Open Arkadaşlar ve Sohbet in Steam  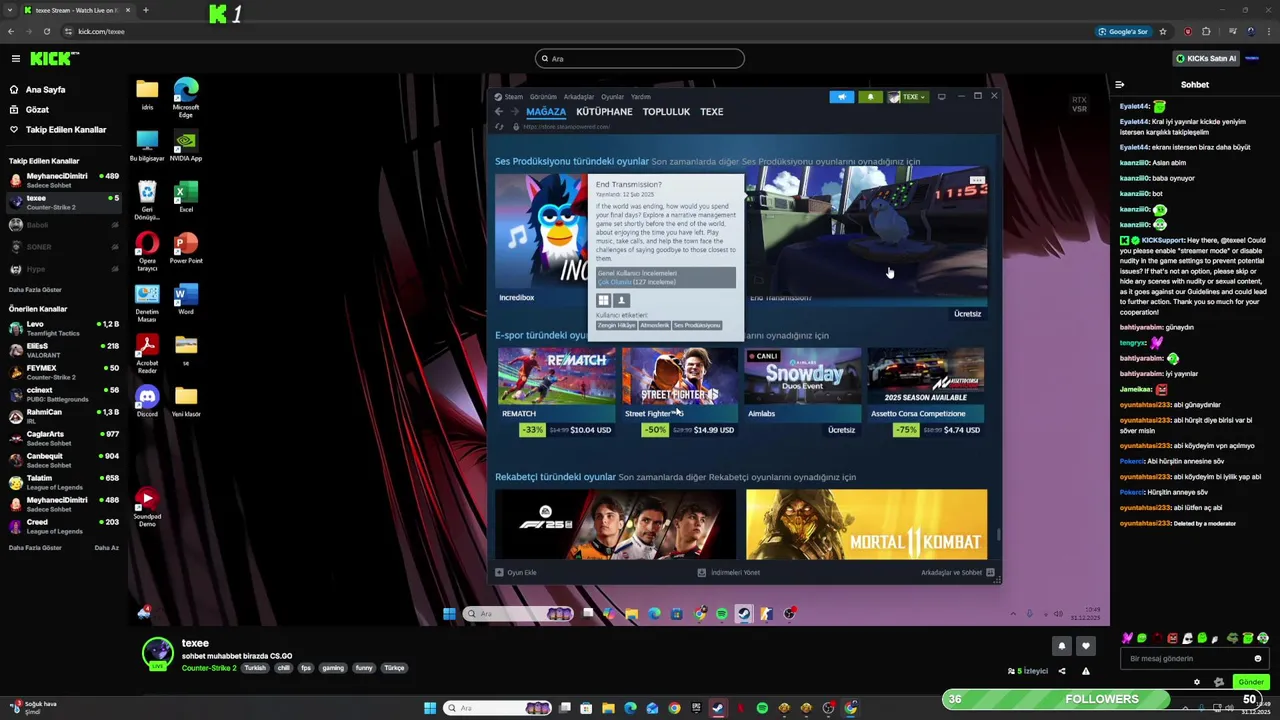click(957, 573)
